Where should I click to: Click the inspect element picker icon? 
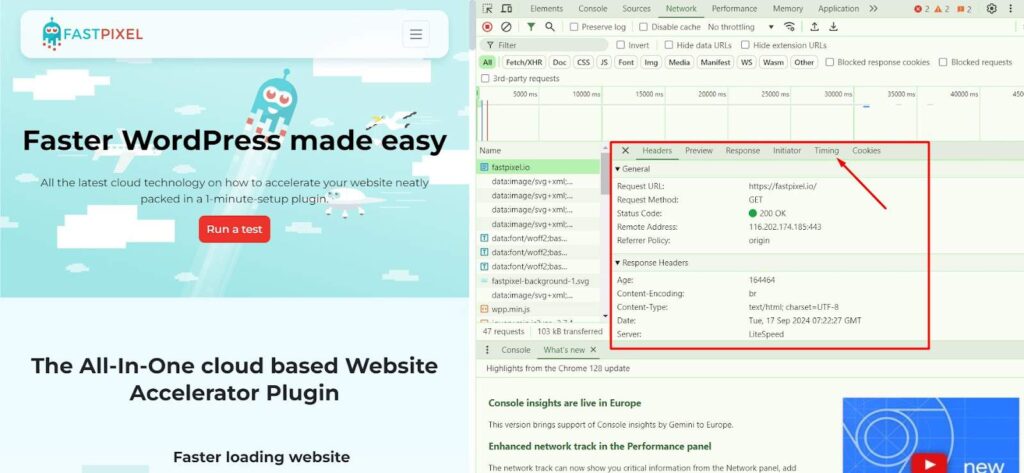coord(487,9)
